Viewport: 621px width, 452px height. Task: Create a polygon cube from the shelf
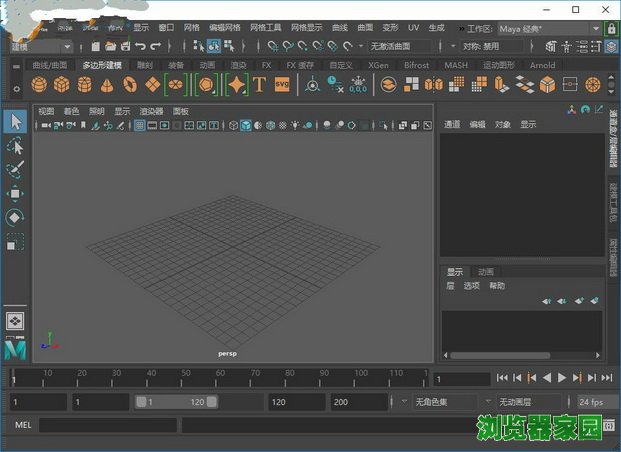point(63,86)
